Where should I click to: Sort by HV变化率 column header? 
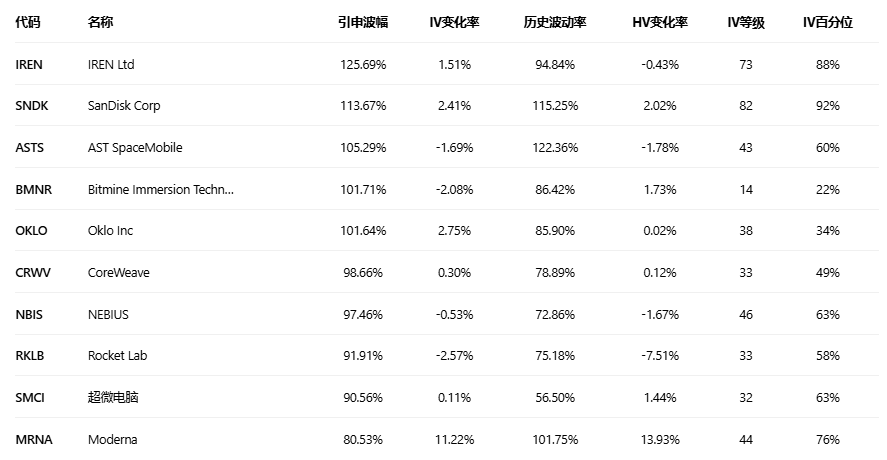click(660, 22)
